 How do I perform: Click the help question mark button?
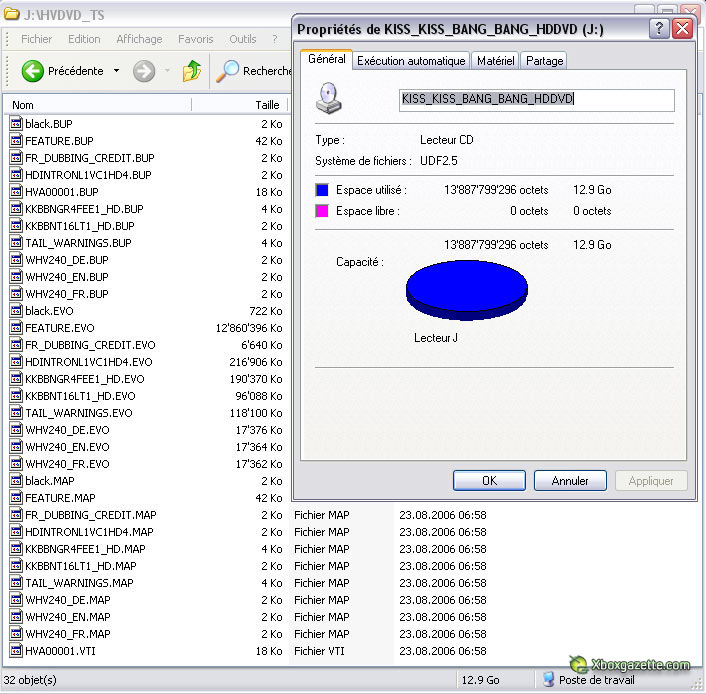(x=659, y=28)
